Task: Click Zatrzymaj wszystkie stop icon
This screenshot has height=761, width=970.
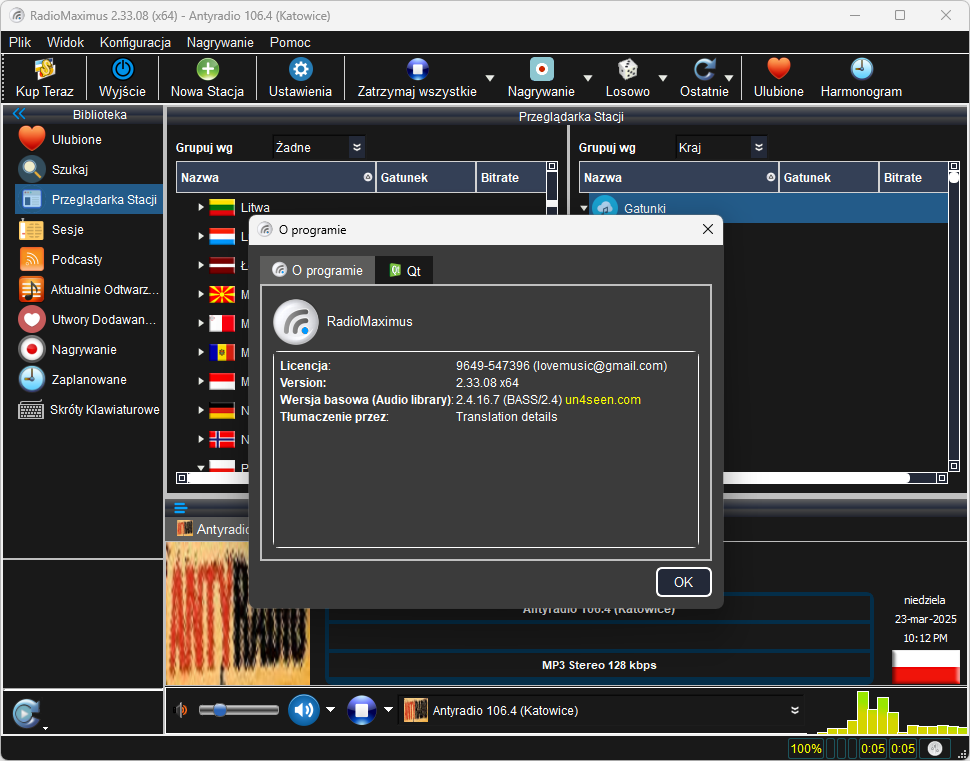Action: 418,69
